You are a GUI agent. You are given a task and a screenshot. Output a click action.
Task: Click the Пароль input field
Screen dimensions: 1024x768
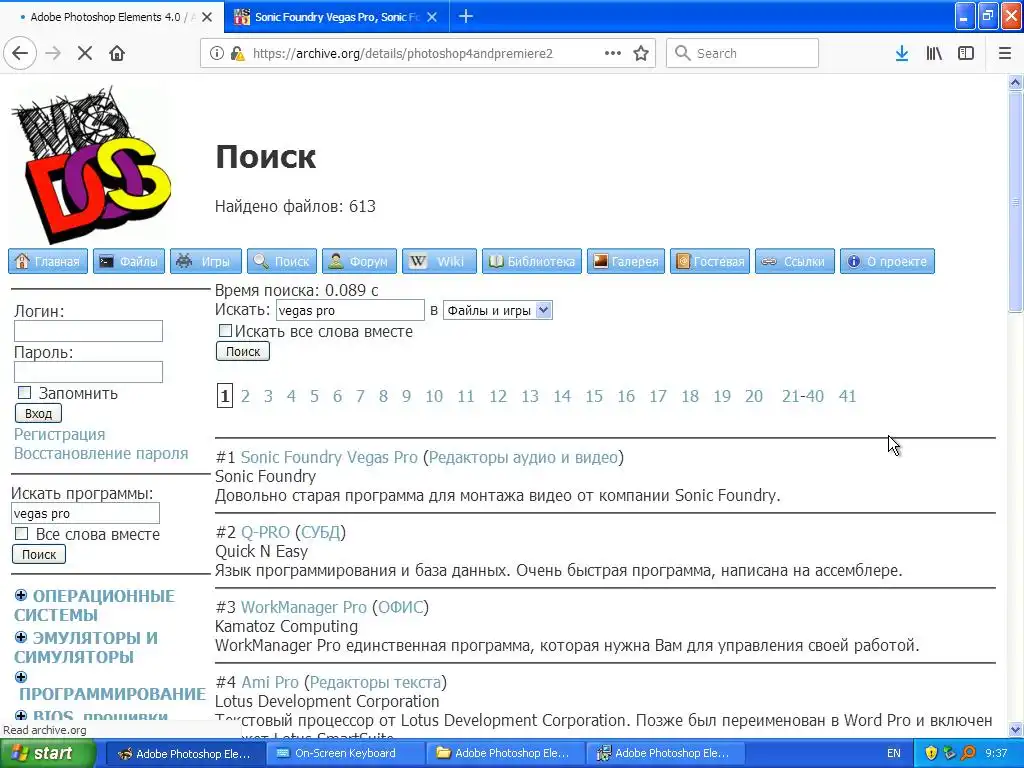pos(88,372)
